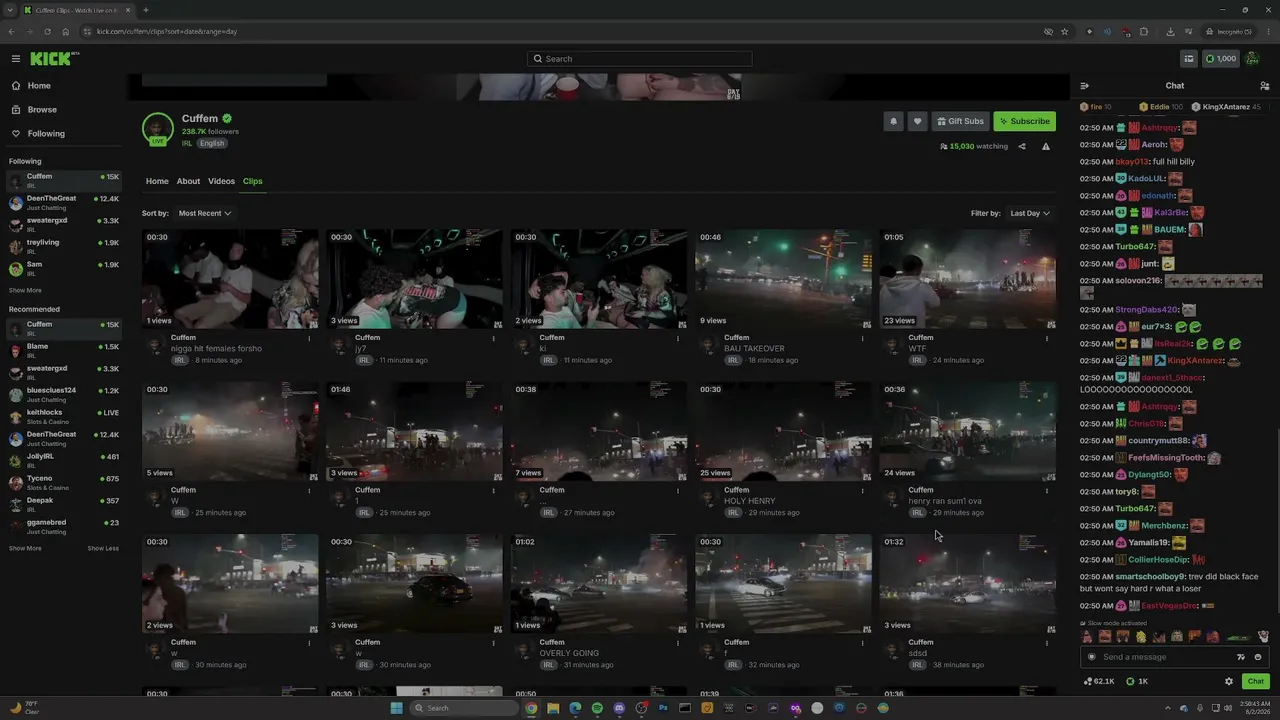Open the user profile avatar menu
Screen dimensions: 1280x720
pos(1253,59)
